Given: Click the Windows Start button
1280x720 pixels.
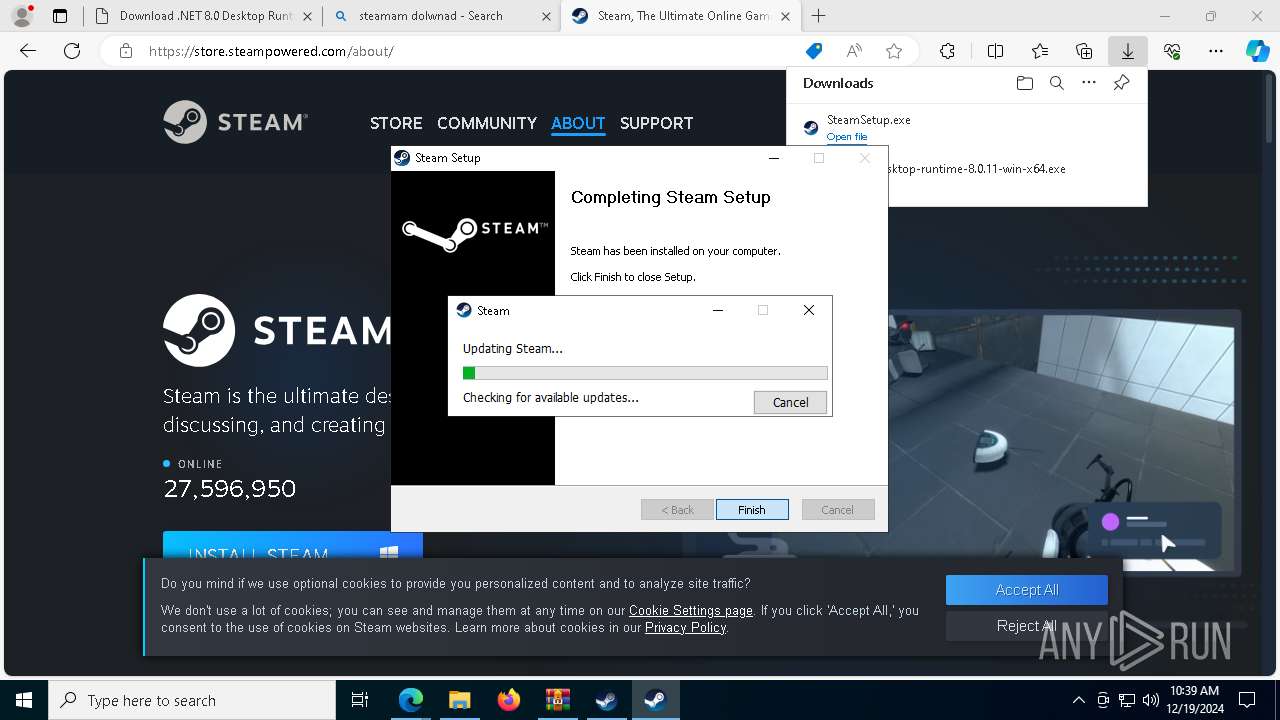Looking at the screenshot, I should tap(24, 700).
